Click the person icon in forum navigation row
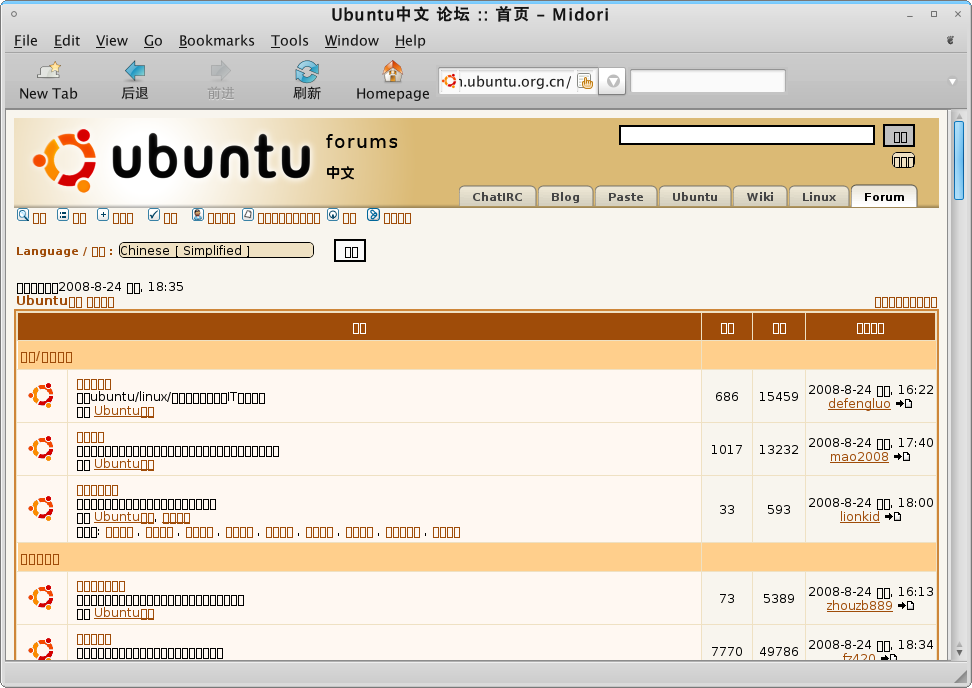Screen dimensions: 972x688 pos(198,215)
